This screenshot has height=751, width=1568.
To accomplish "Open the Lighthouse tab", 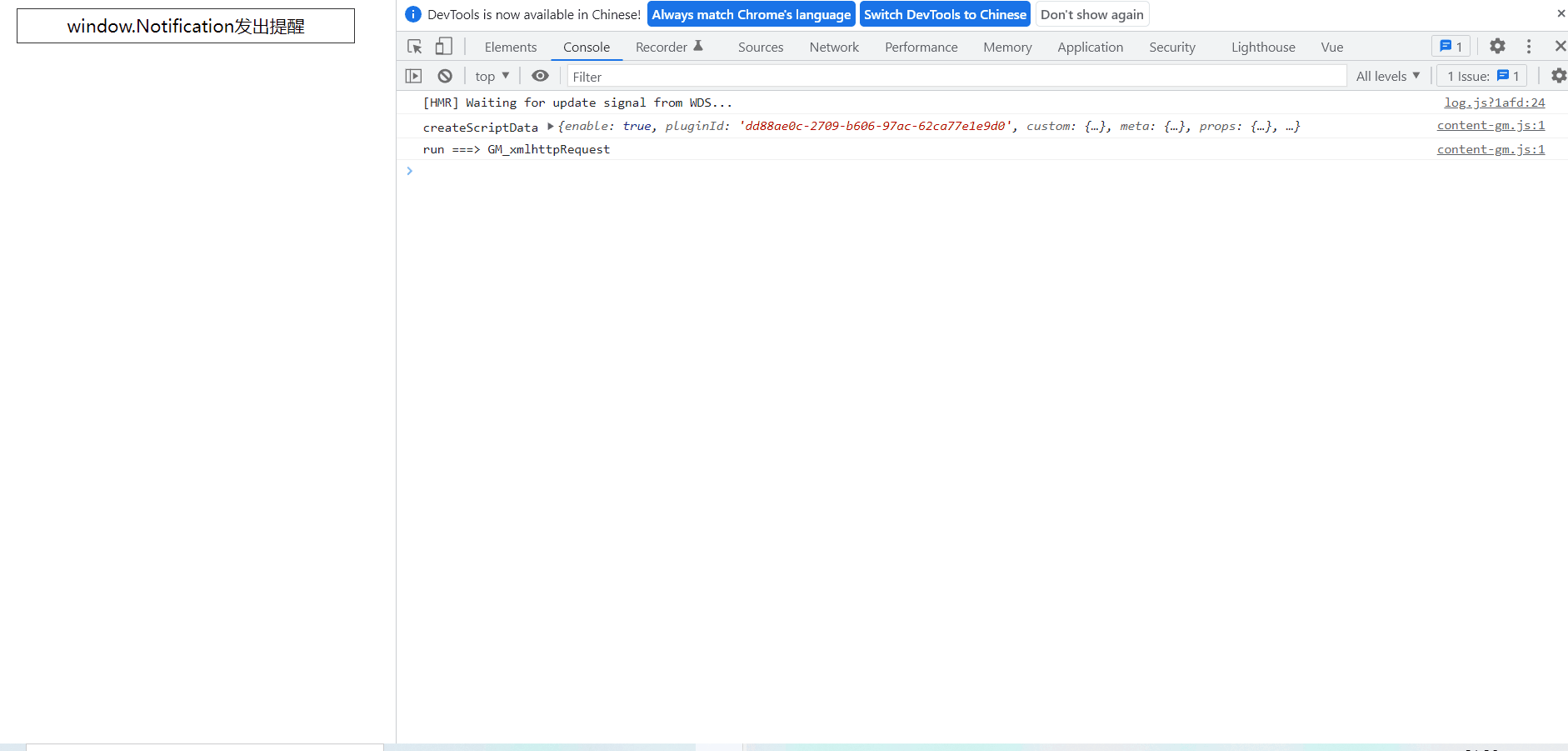I will (x=1263, y=47).
